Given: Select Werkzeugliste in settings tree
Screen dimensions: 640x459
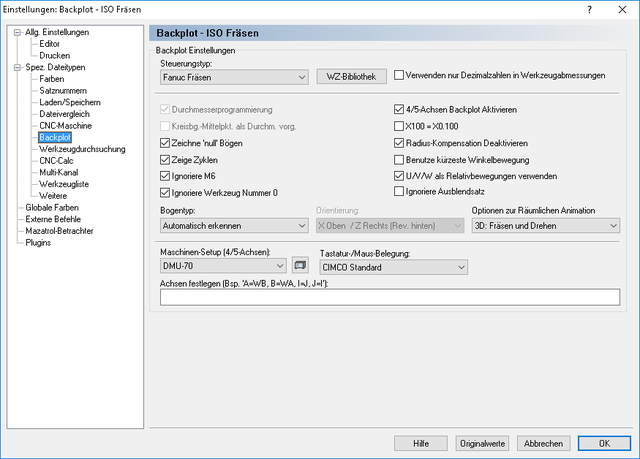Looking at the screenshot, I should pos(64,184).
